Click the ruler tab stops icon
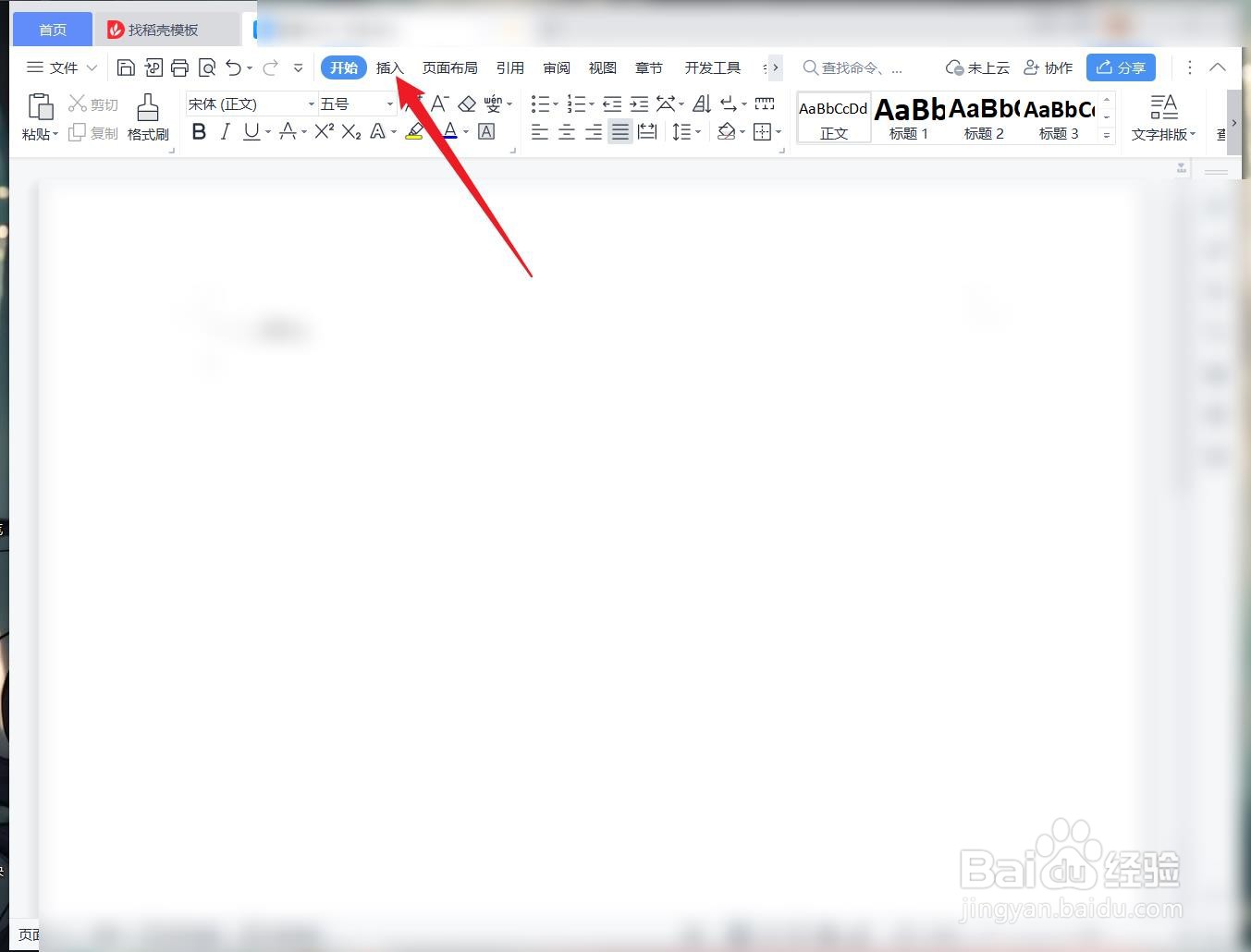 tap(765, 104)
